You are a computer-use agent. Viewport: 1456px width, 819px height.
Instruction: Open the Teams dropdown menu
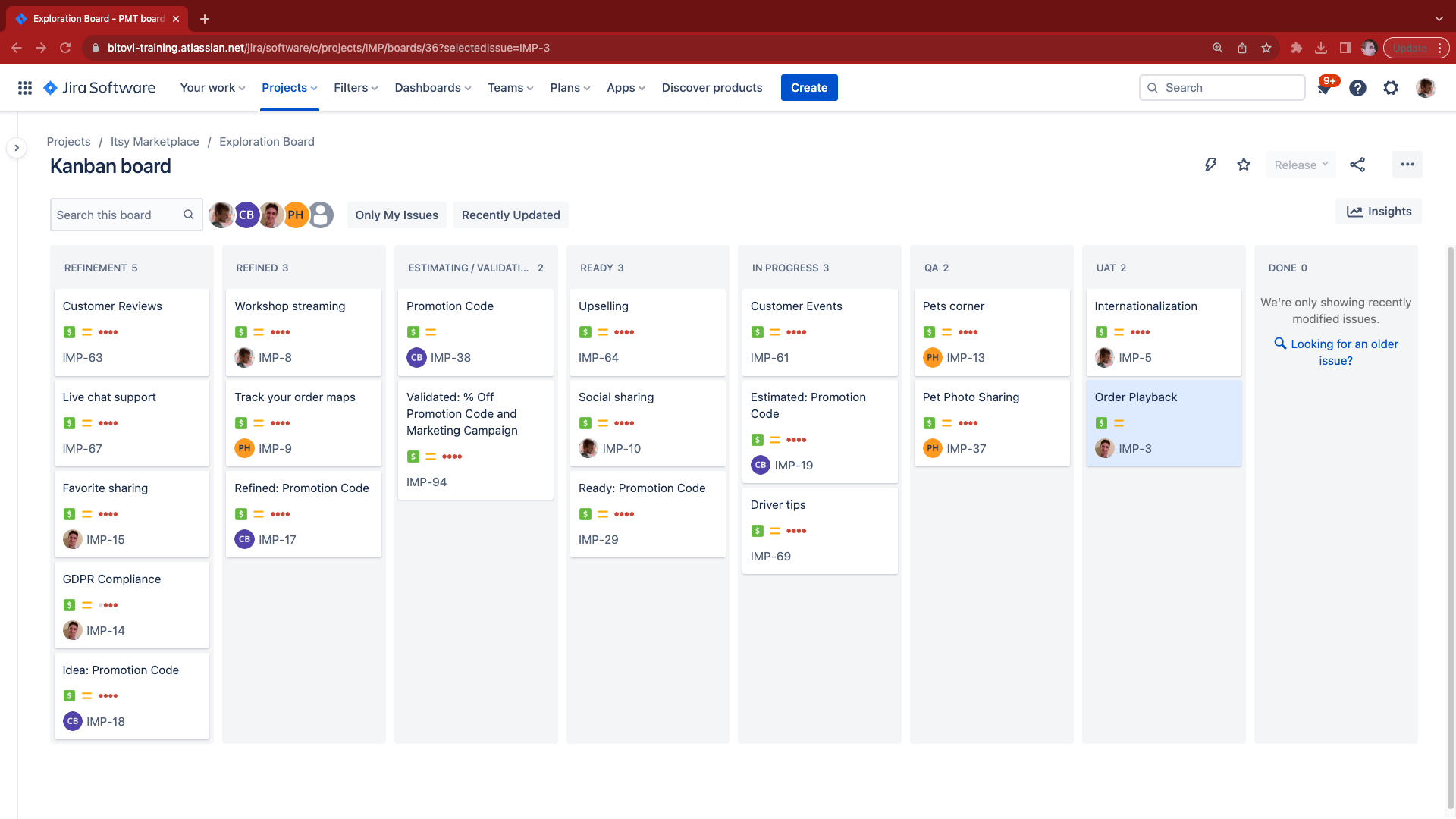[511, 88]
